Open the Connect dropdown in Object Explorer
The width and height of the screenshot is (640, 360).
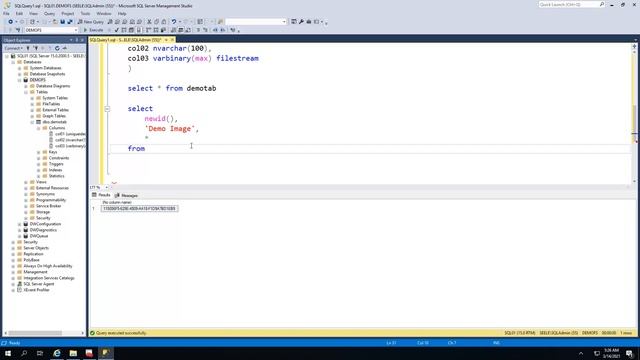click(13, 48)
